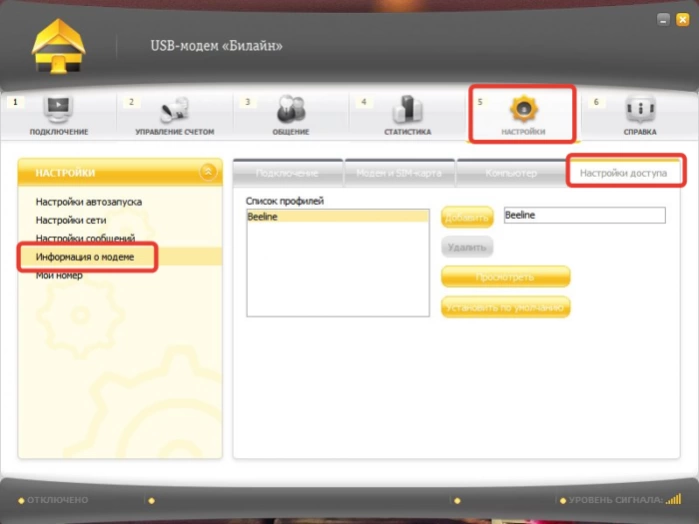
Task: Close the USB-модем window
Action: pyautogui.click(x=683, y=20)
